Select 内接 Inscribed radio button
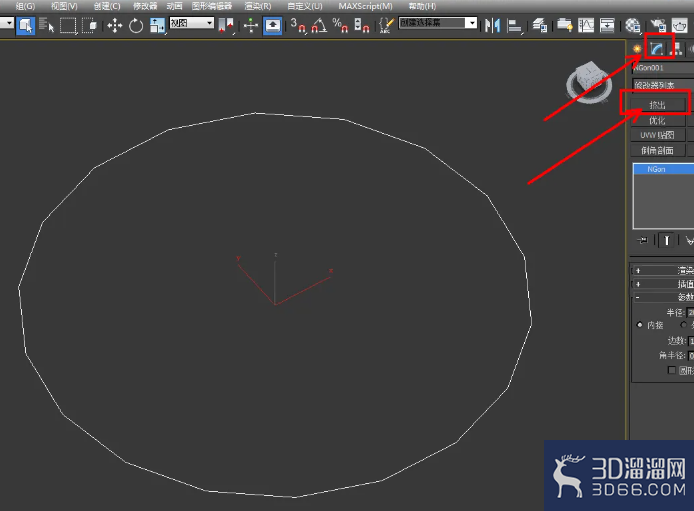The height and width of the screenshot is (511, 694). (x=640, y=325)
